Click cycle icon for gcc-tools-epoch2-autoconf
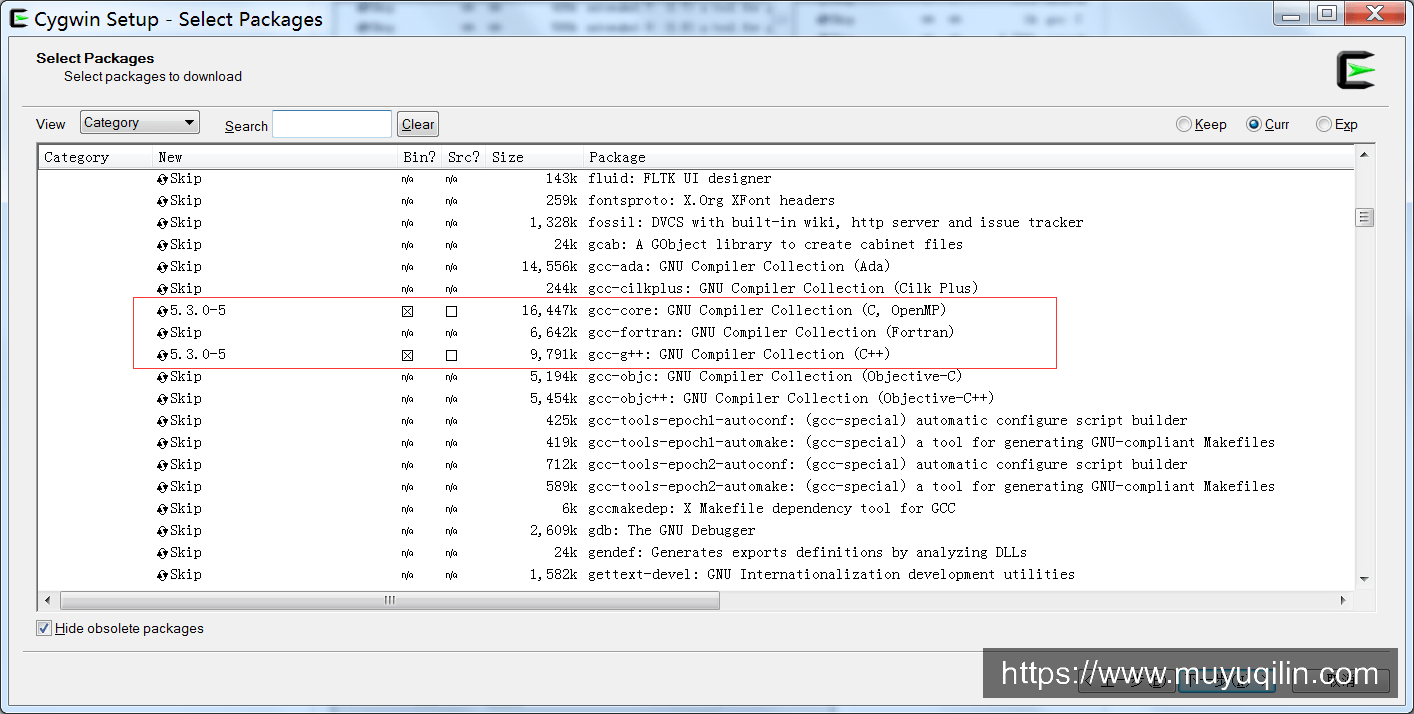 (162, 465)
